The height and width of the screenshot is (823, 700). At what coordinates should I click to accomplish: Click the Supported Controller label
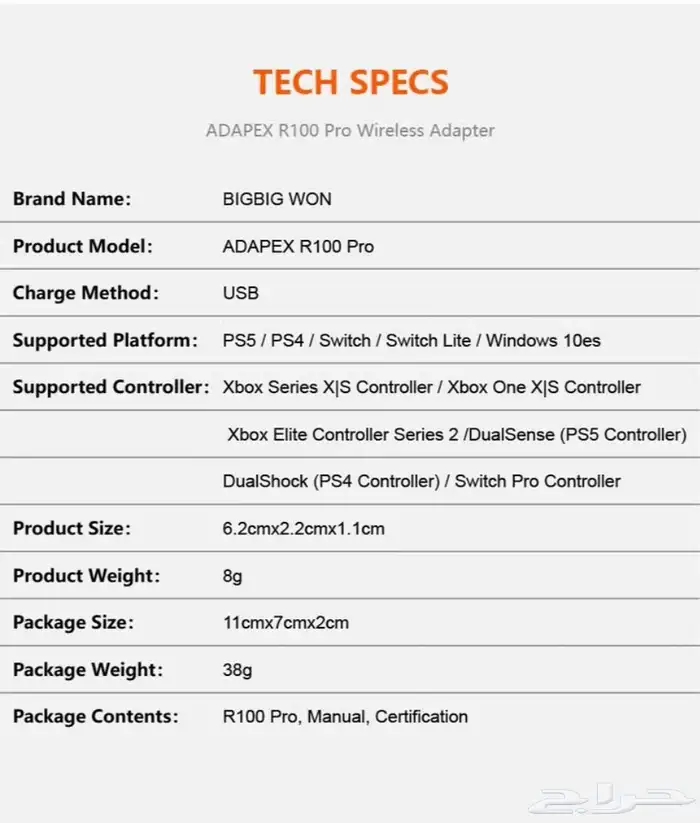pyautogui.click(x=111, y=387)
